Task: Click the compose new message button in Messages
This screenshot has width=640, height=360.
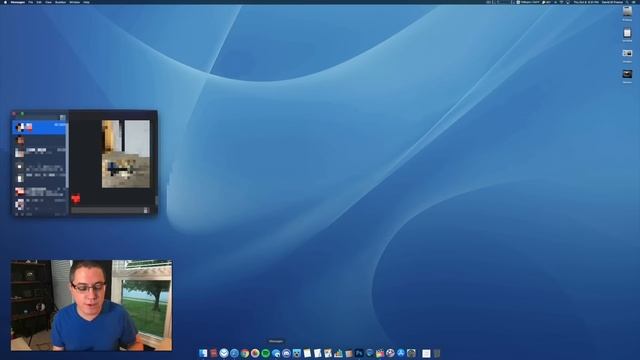Action: point(62,118)
